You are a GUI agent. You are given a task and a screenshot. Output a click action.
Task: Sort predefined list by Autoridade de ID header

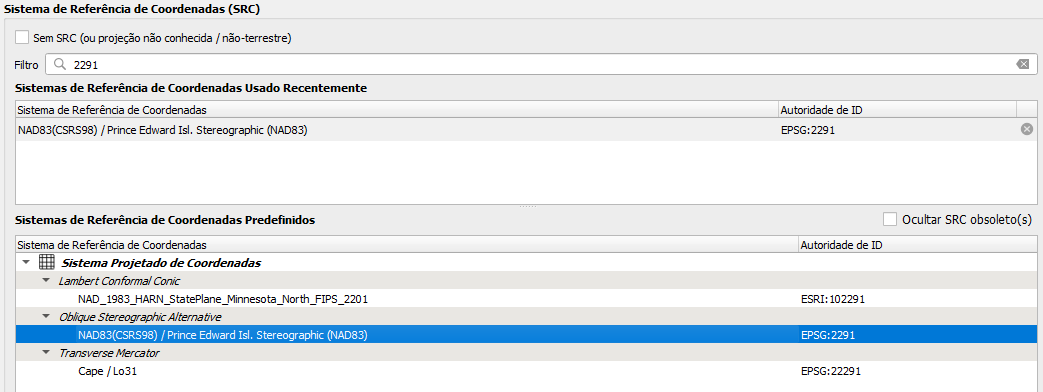(917, 244)
